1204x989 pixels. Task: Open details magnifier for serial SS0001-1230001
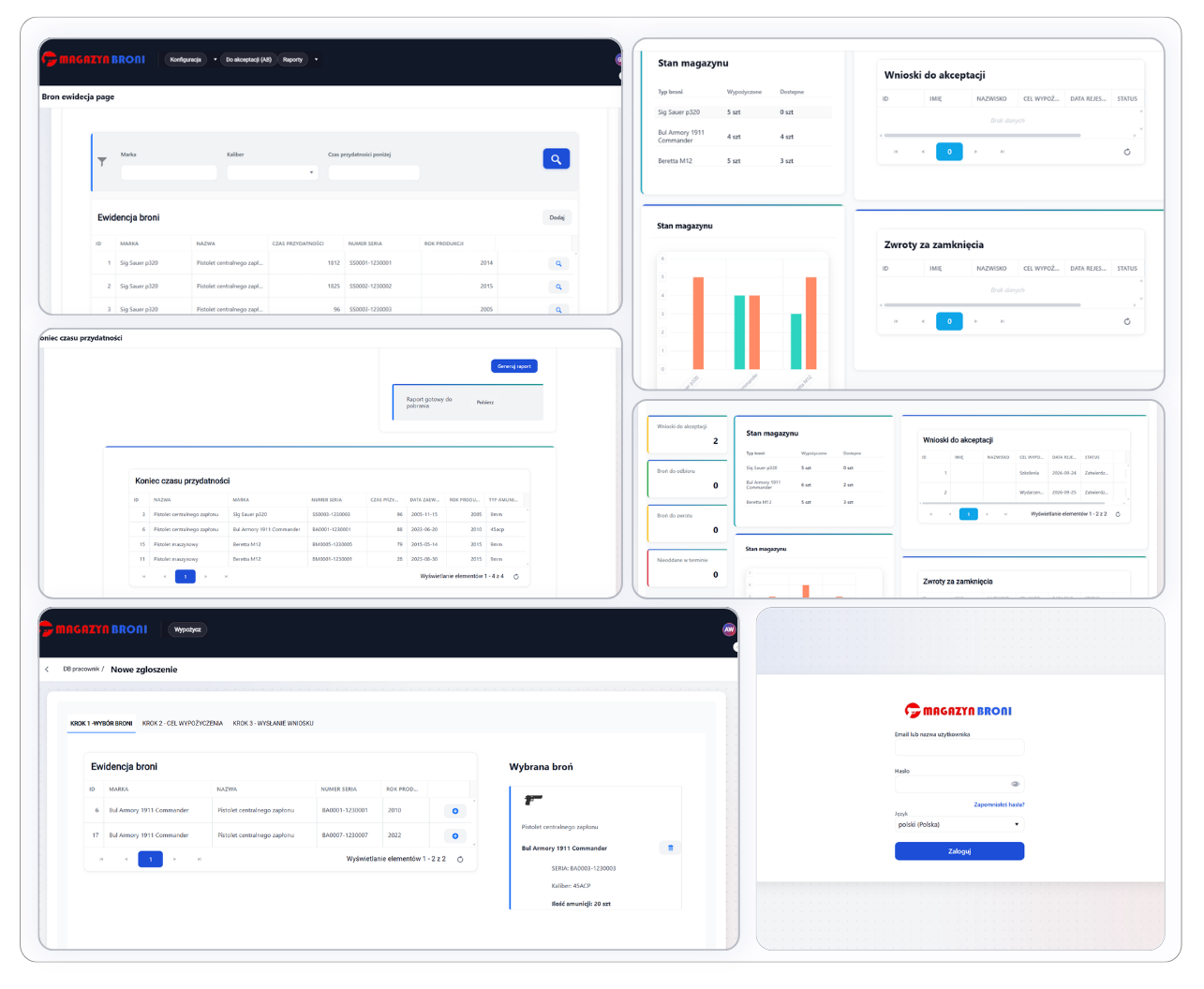[558, 264]
